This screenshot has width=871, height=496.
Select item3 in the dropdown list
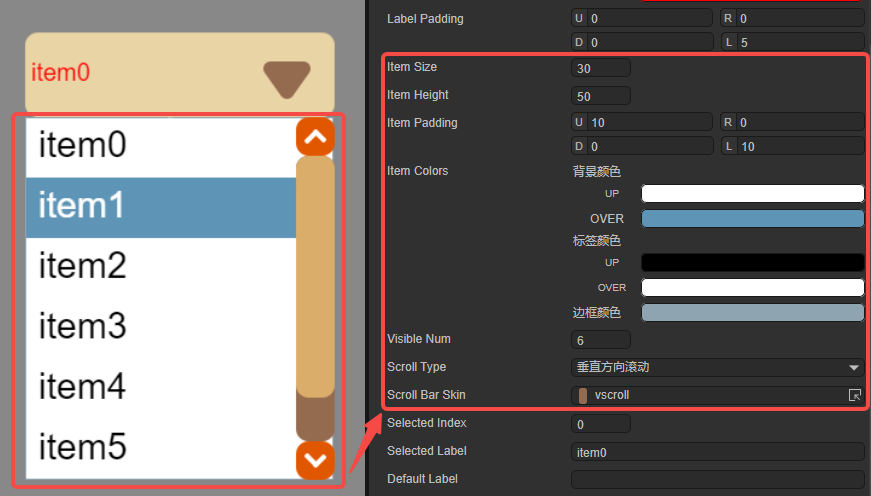point(160,327)
